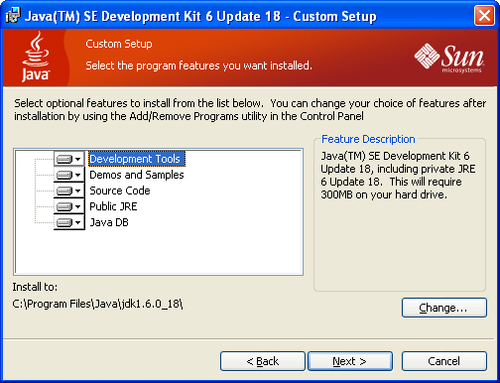Open the Public JRE drive icon dropdown

69,206
